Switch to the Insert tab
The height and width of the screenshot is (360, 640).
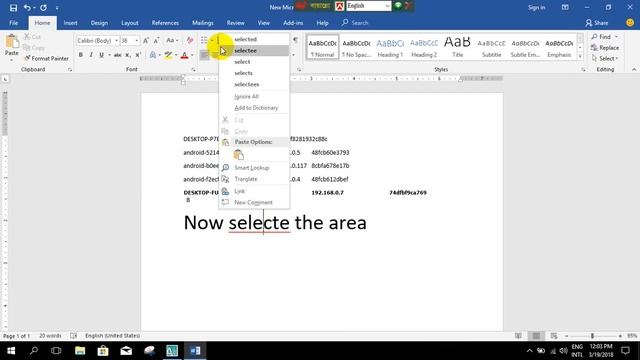pyautogui.click(x=70, y=23)
